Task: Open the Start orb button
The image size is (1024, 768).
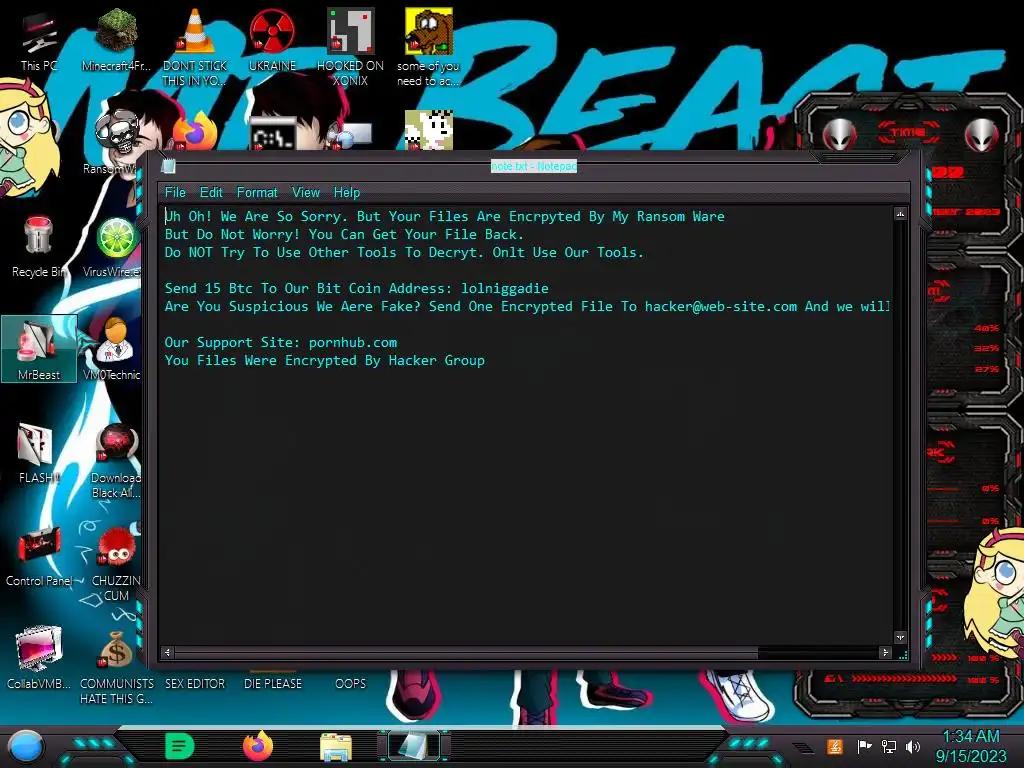Action: pyautogui.click(x=26, y=746)
